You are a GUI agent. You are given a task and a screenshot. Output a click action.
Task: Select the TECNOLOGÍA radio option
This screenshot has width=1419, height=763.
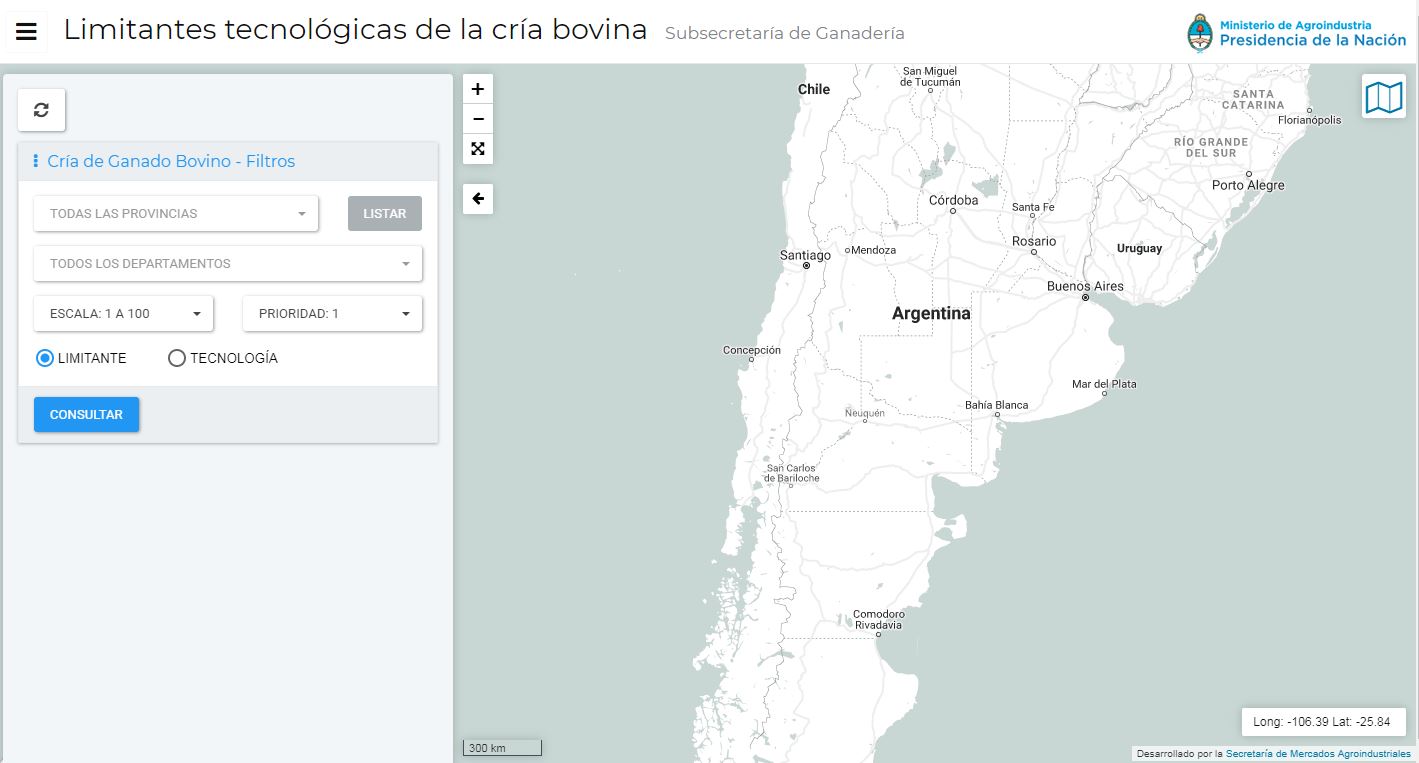(x=177, y=358)
